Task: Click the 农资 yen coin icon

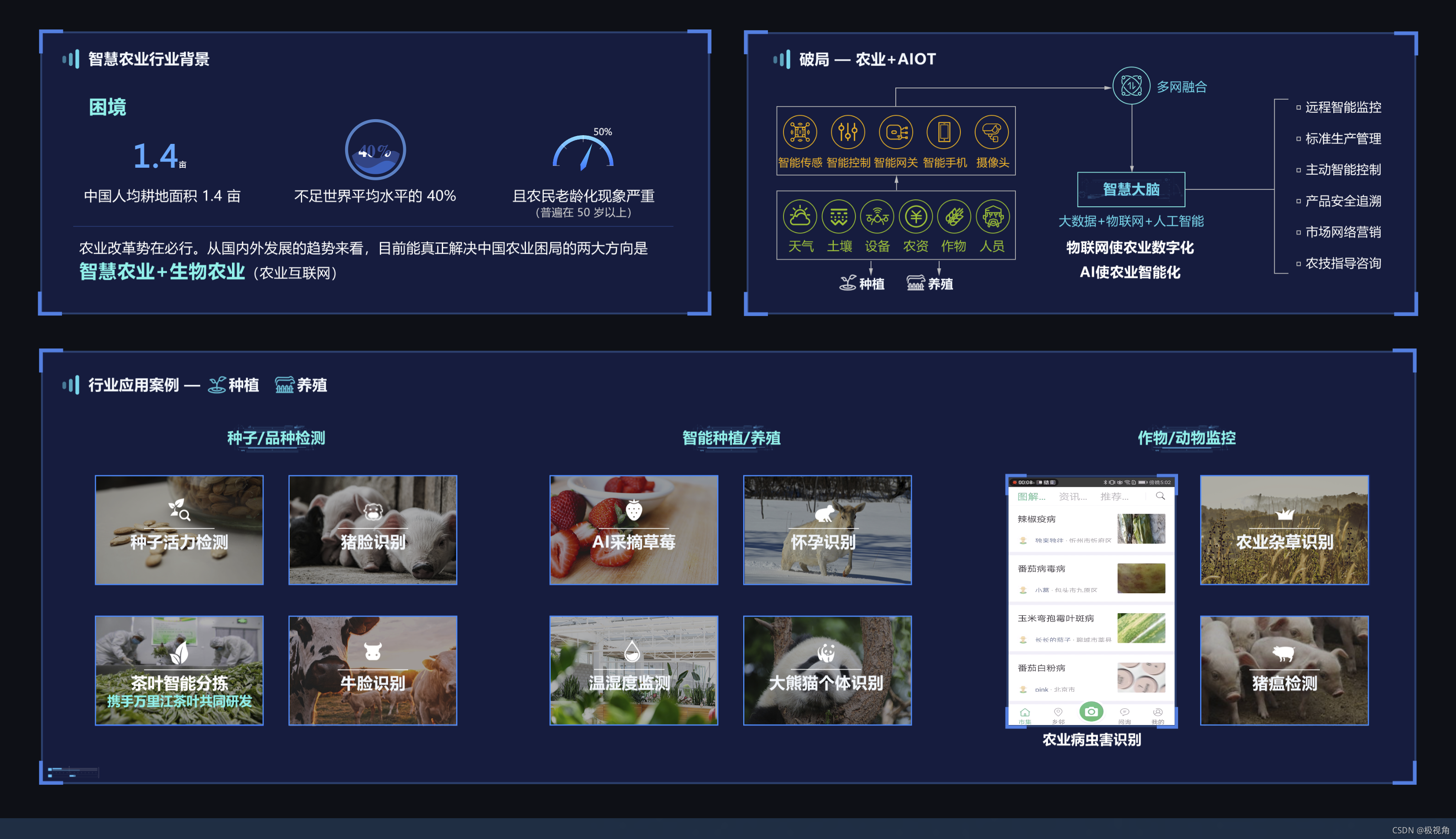Action: coord(915,217)
